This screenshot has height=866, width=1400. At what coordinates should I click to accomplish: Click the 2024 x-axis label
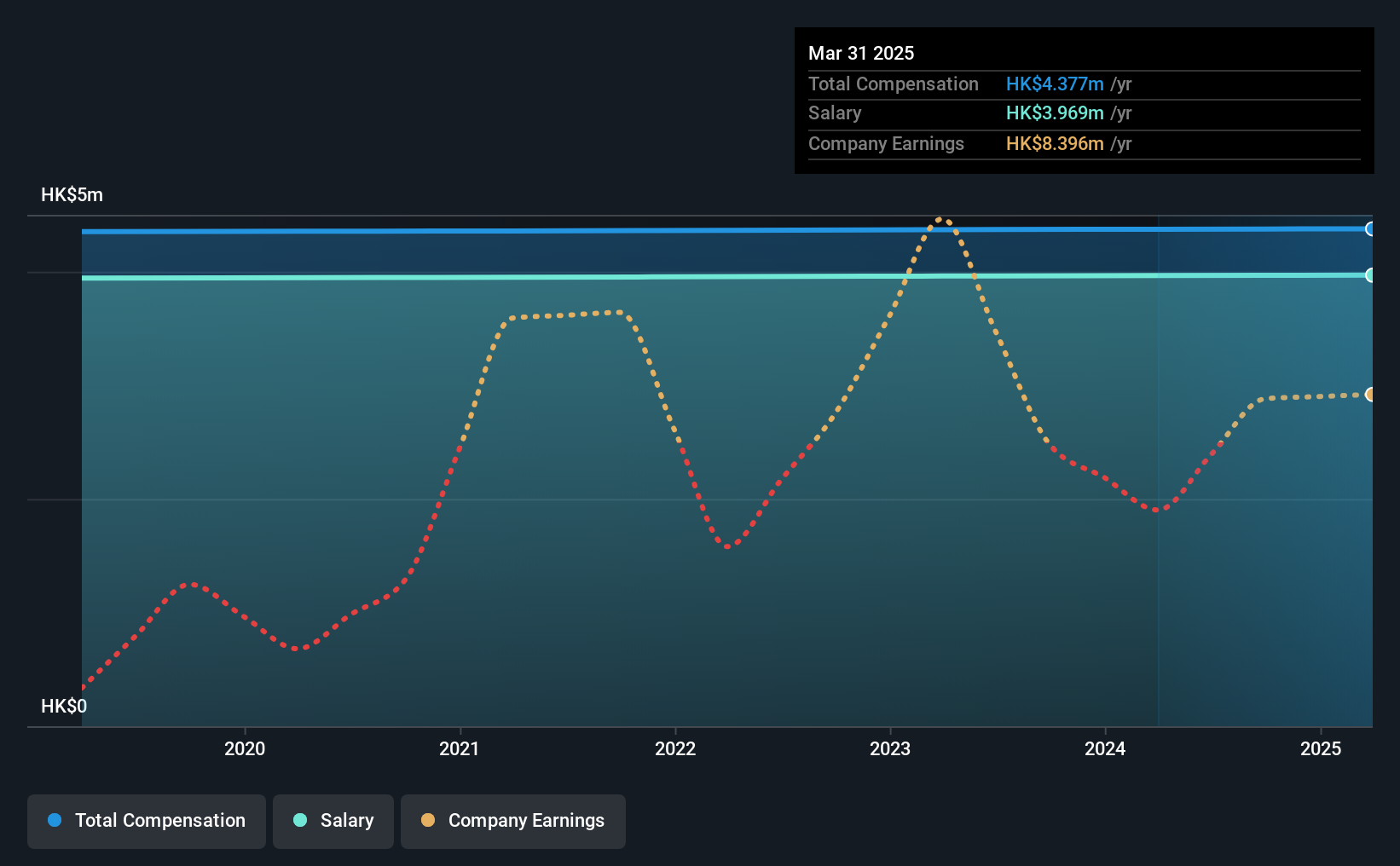(1105, 748)
